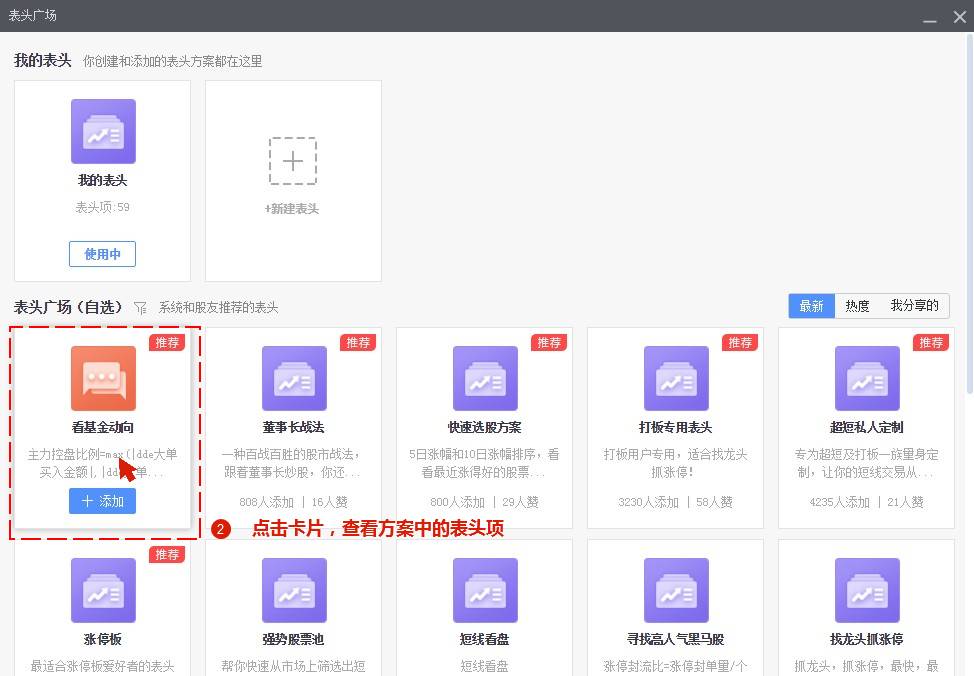
Task: Open the 短线看盘 card icon
Action: coord(485,590)
